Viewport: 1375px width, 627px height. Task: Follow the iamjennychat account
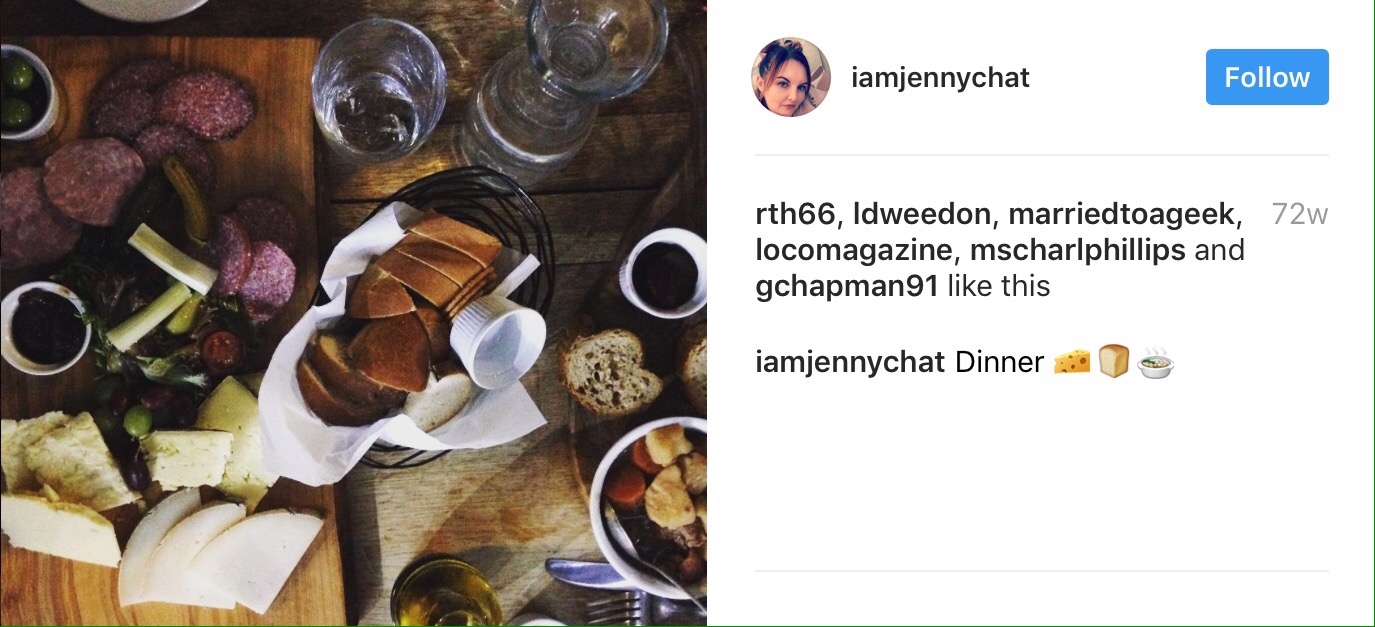pyautogui.click(x=1266, y=77)
